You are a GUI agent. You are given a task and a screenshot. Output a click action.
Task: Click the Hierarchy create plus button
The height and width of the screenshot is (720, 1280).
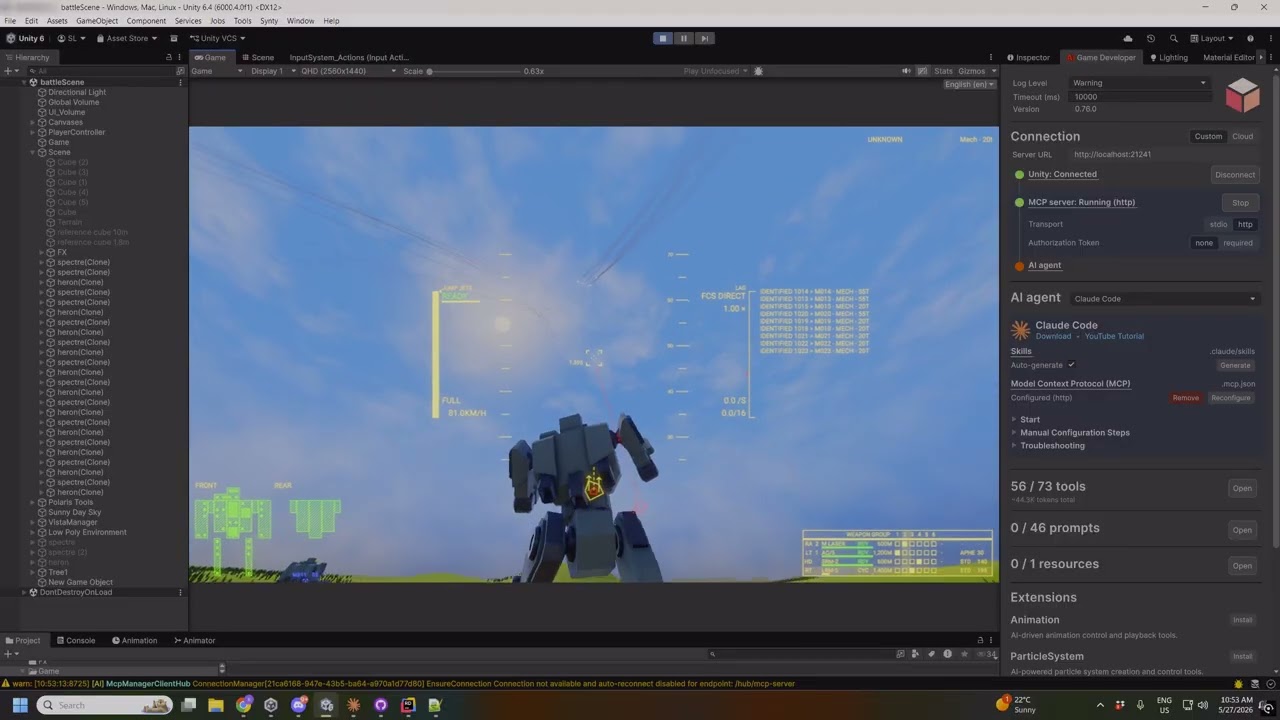tap(10, 71)
